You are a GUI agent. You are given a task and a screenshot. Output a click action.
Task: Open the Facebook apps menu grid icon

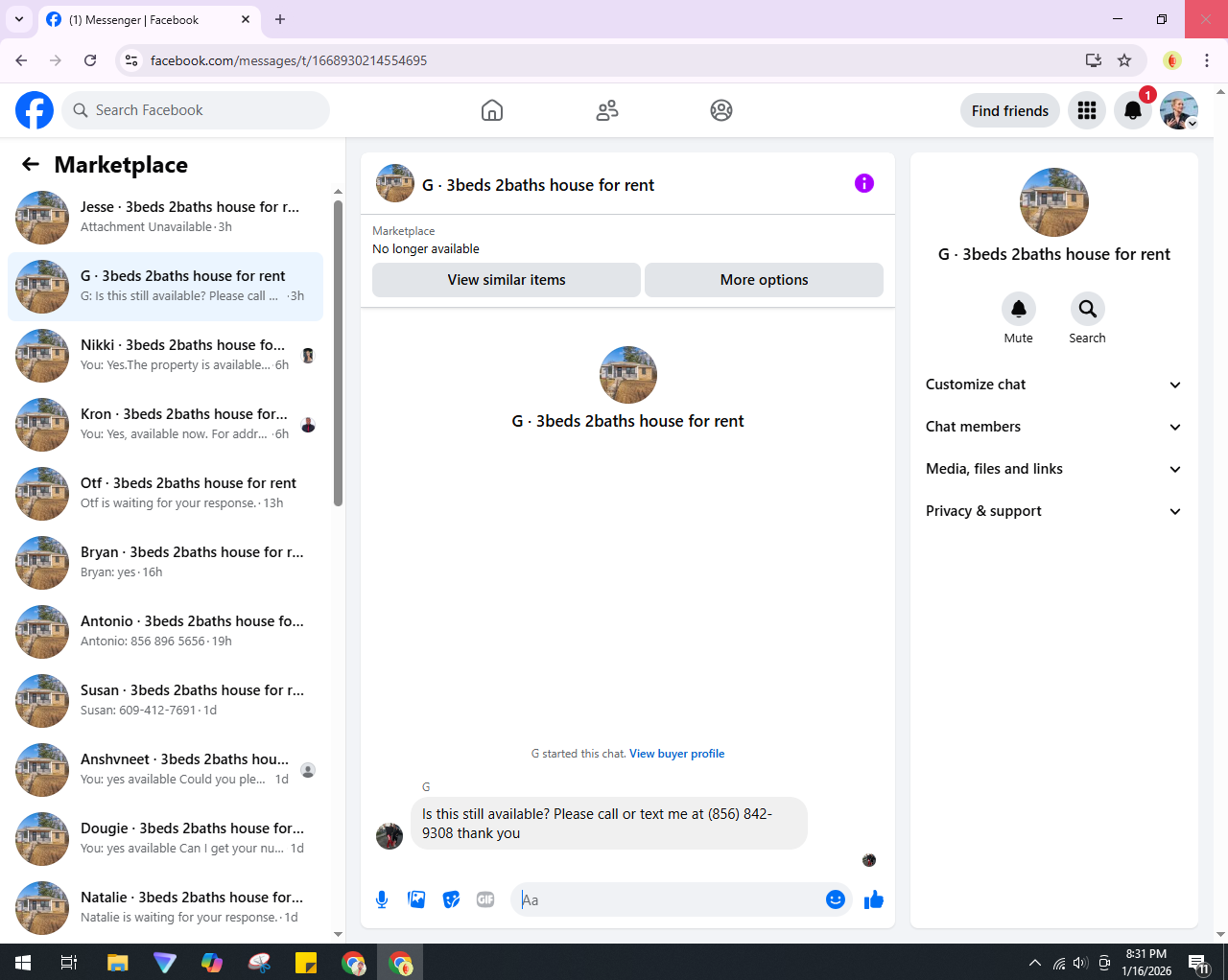(x=1087, y=110)
